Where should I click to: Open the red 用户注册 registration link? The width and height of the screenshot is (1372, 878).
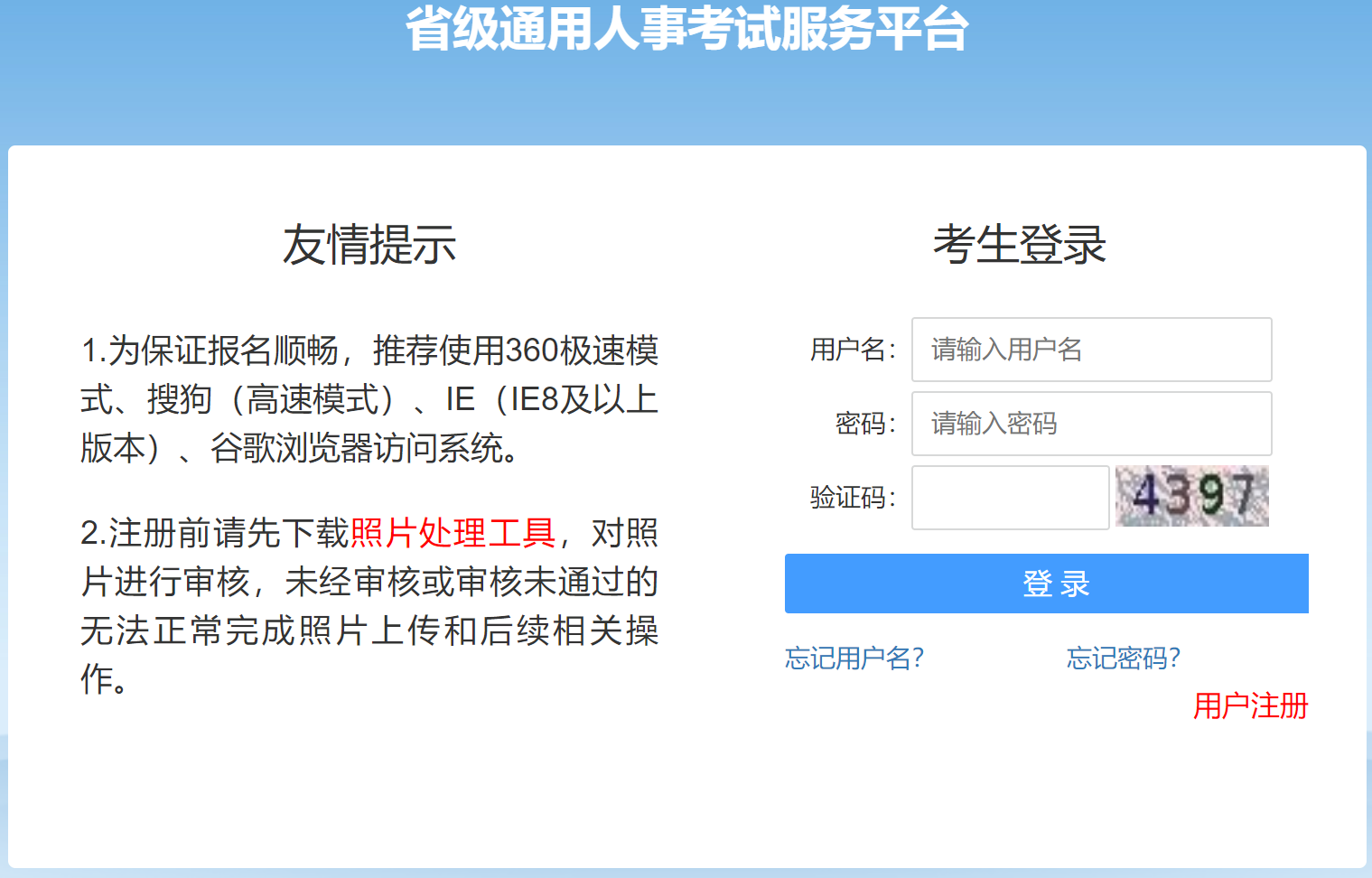(1250, 705)
